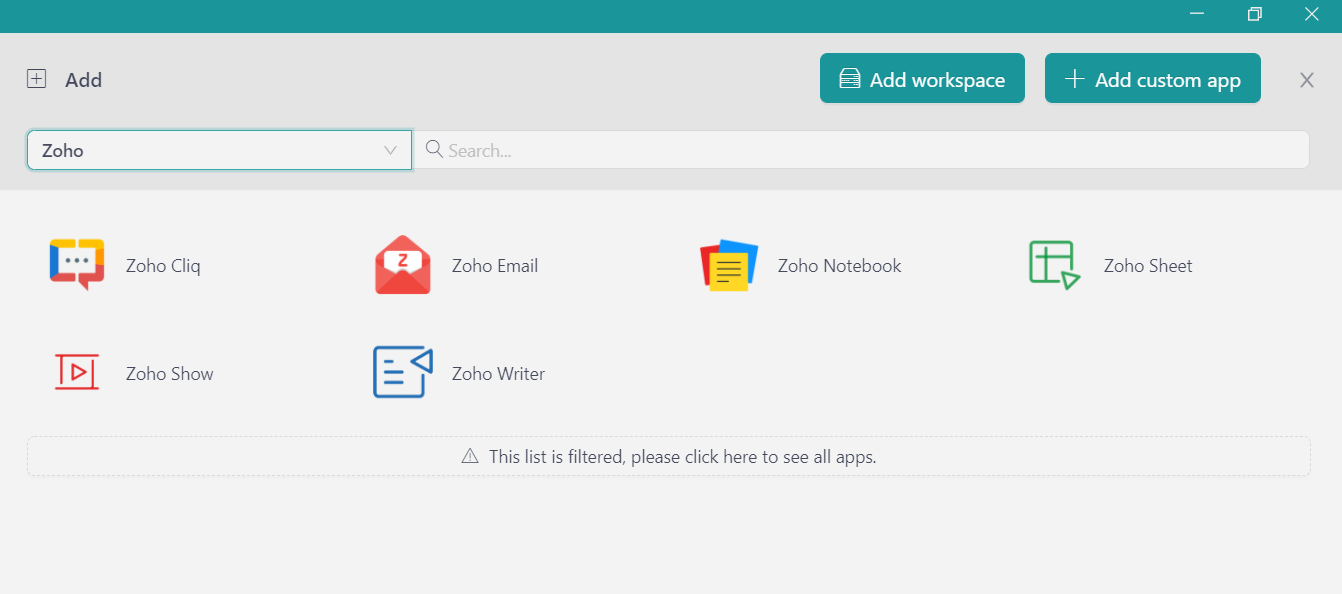Focus the Search input field

click(861, 150)
